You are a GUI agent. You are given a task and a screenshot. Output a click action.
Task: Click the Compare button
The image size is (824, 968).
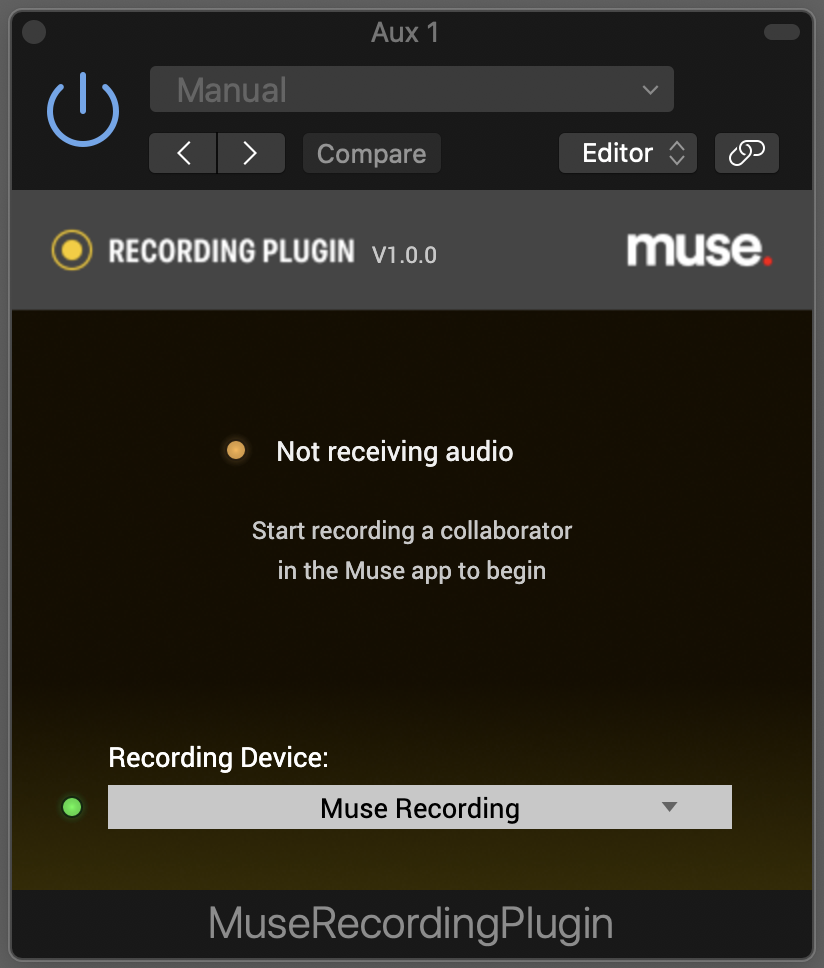(x=371, y=154)
